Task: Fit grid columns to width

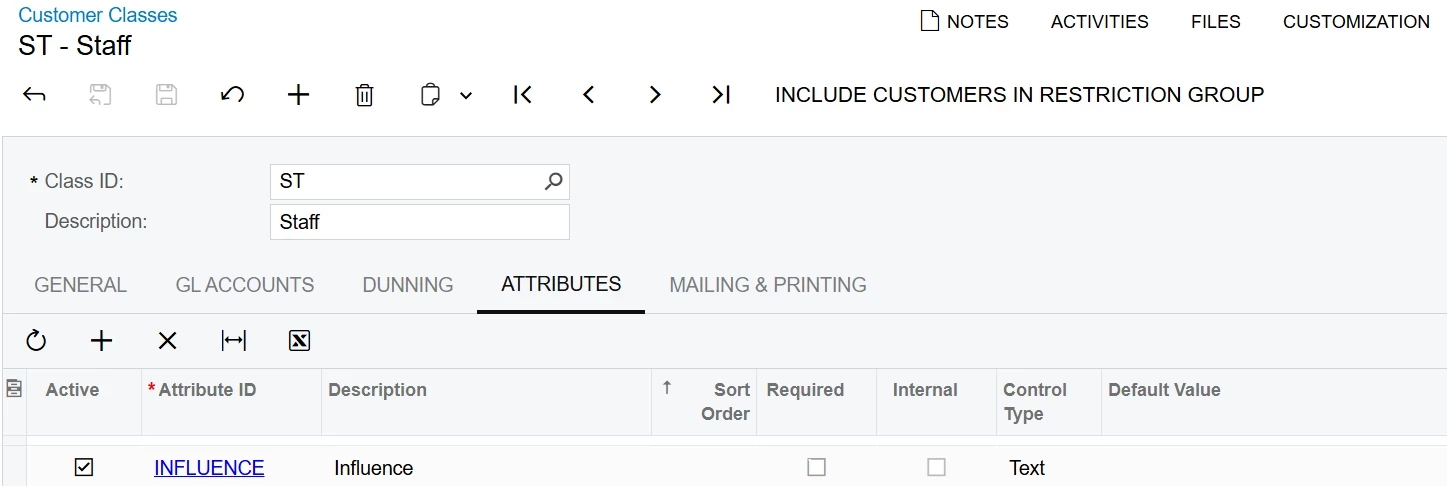Action: pyautogui.click(x=233, y=341)
